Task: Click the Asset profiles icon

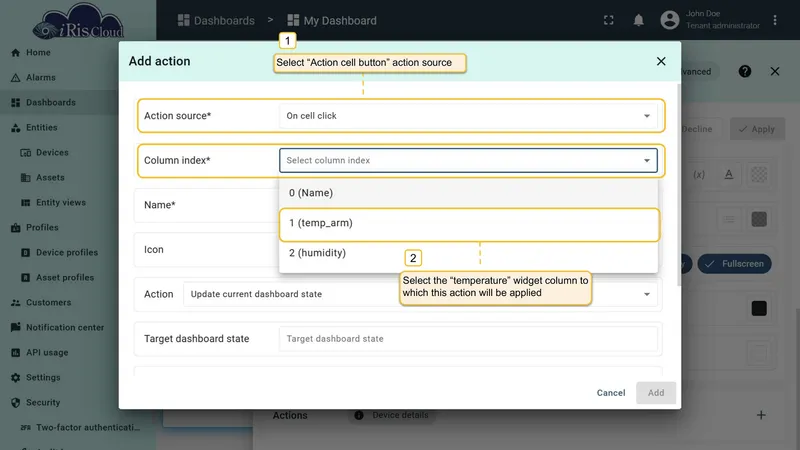Action: tap(26, 278)
